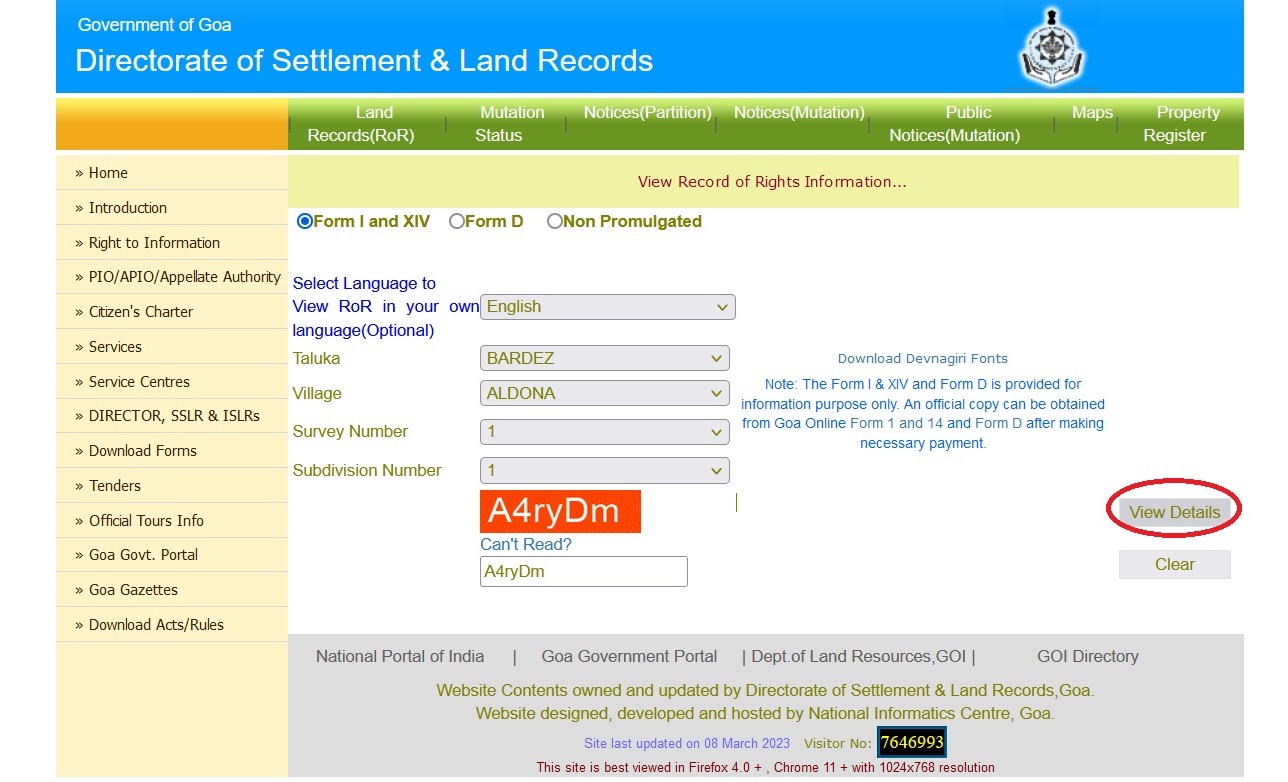The width and height of the screenshot is (1288, 782).
Task: Follow the National Portal of India link
Action: point(399,656)
